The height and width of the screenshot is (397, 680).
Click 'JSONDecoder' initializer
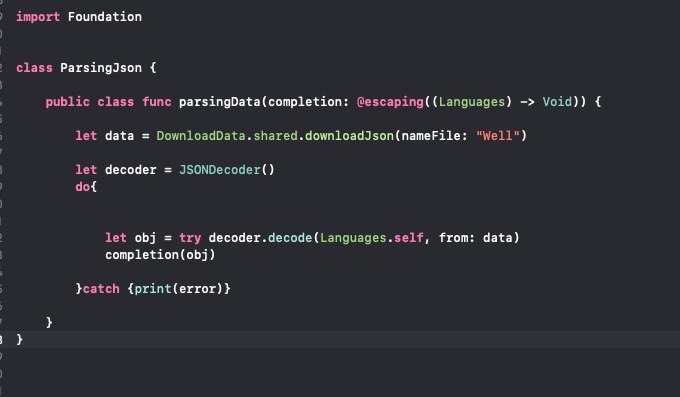(x=219, y=170)
